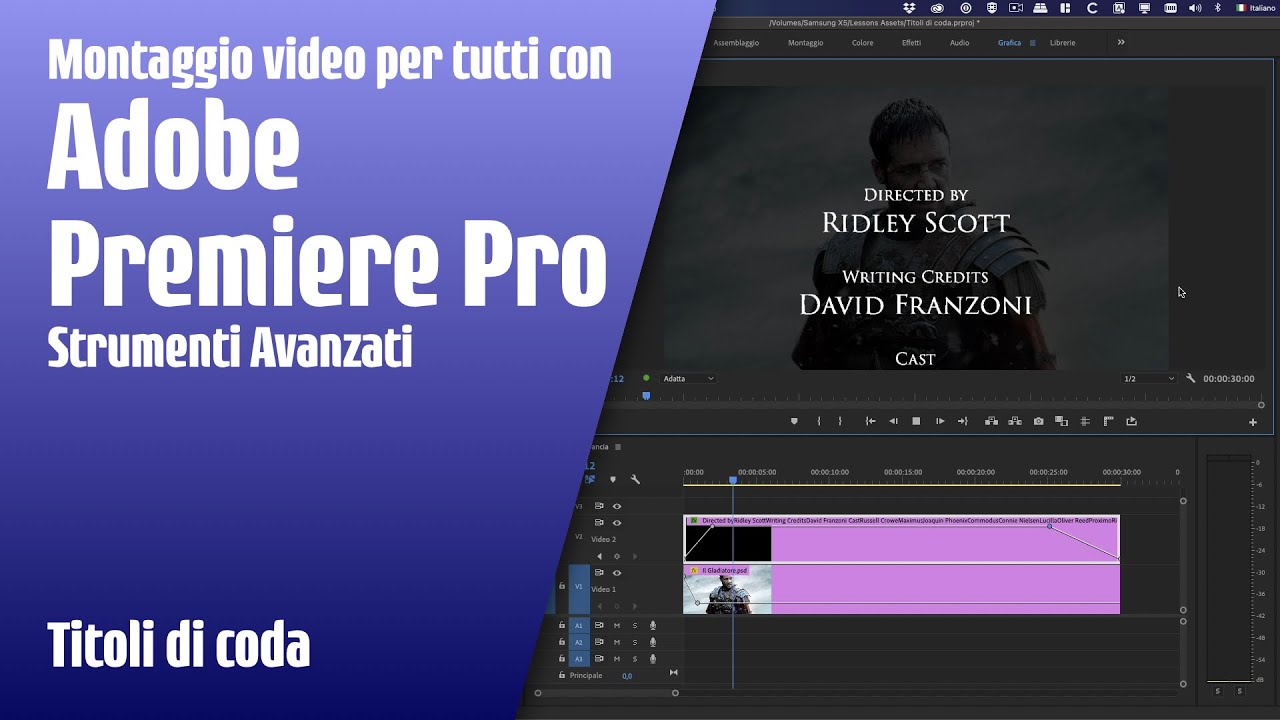
Task: Click the program monitor playhead scrubber
Action: pos(646,396)
